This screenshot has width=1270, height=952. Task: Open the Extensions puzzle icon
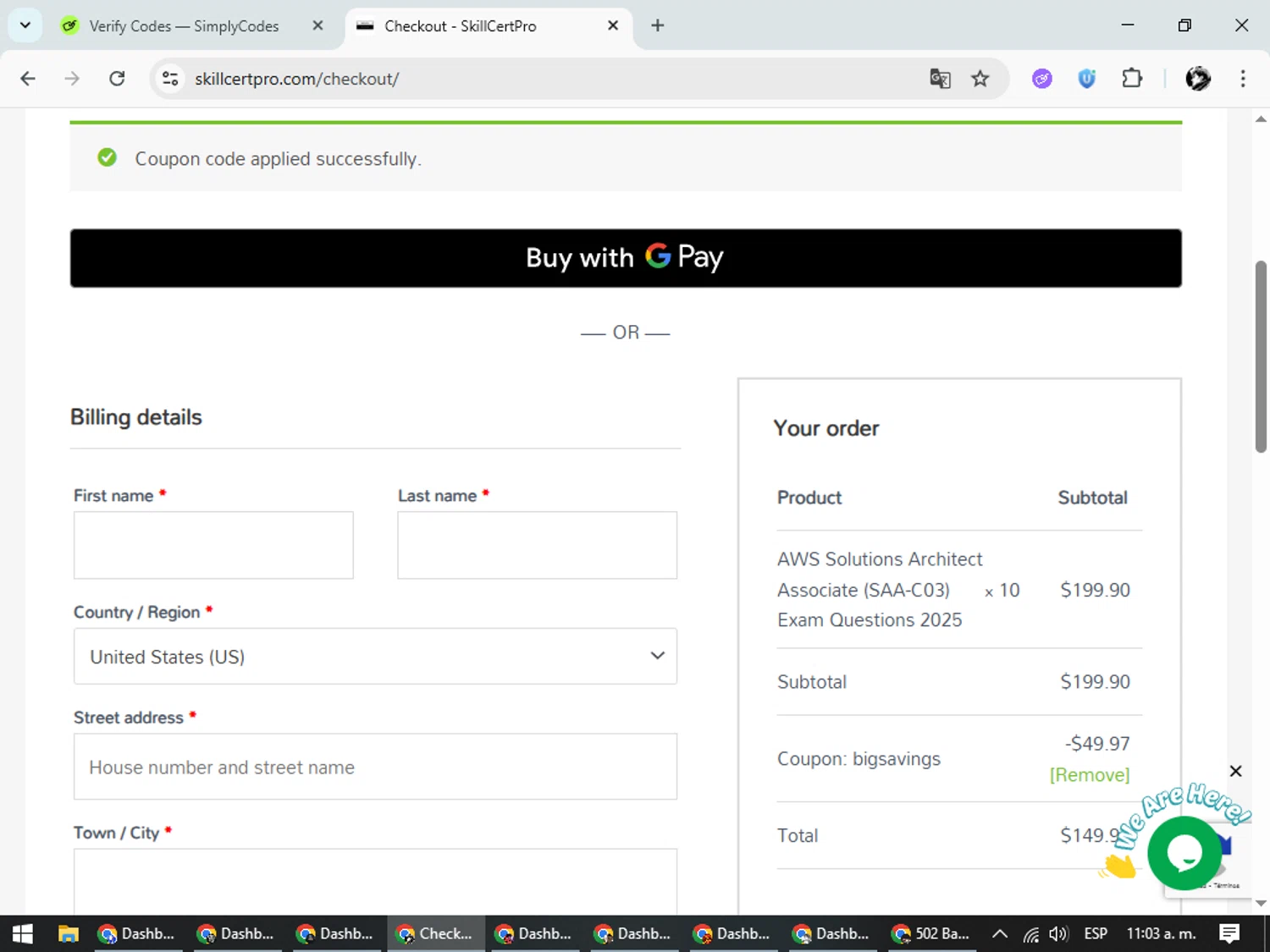point(1132,79)
